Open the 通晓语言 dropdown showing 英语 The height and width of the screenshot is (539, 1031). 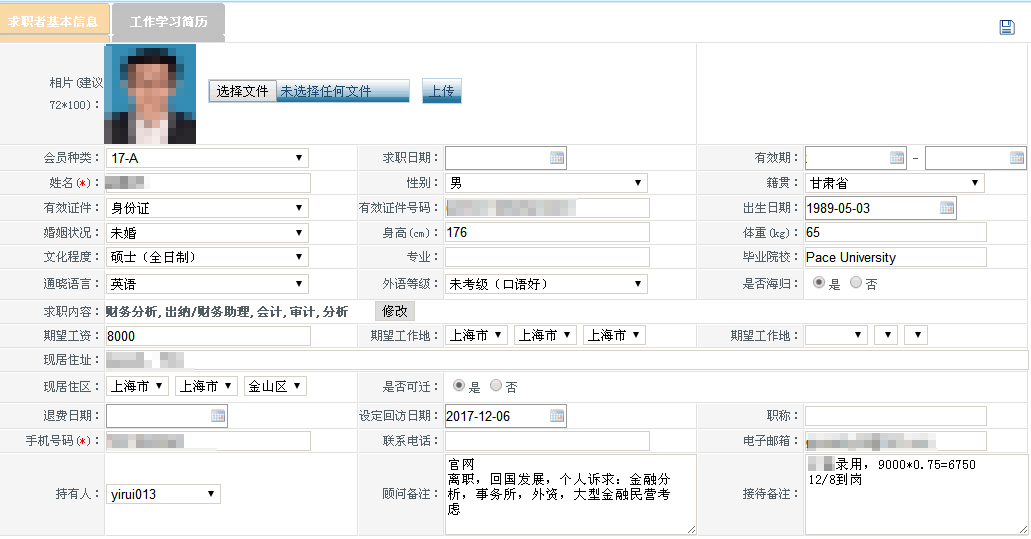(207, 284)
